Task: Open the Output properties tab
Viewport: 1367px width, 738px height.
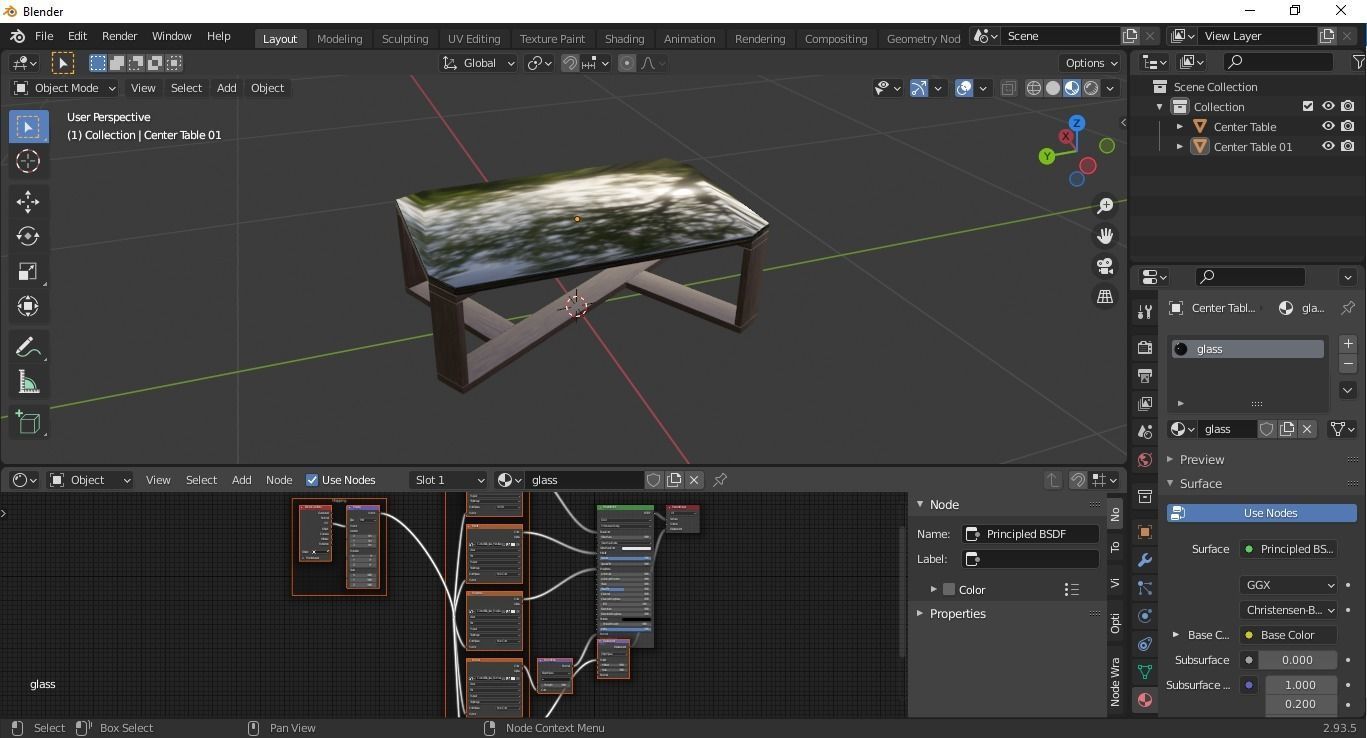Action: pyautogui.click(x=1145, y=376)
